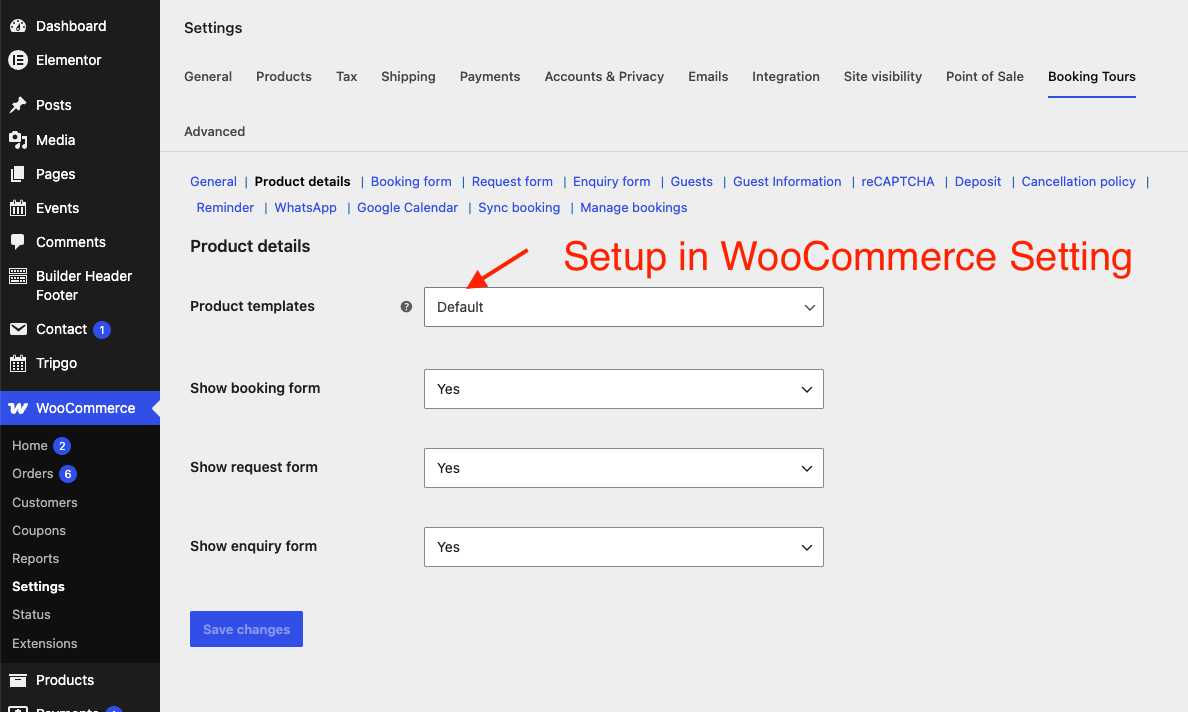This screenshot has height=712, width=1188.
Task: Open WooCommerce Status submenu item
Action: pyautogui.click(x=31, y=614)
